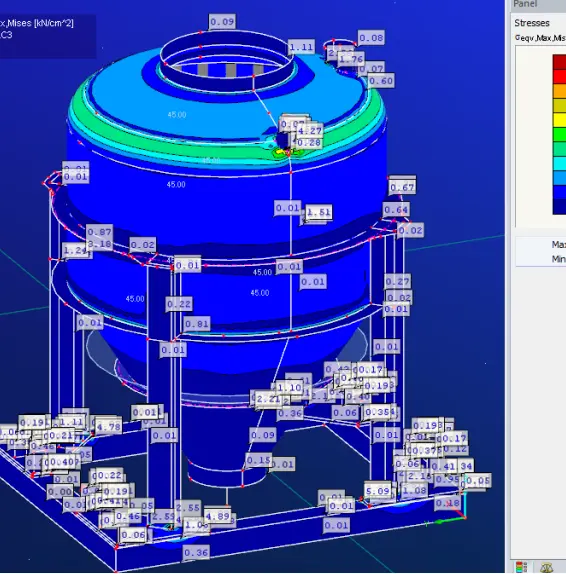Screen dimensions: 566x574
Task: Select the cyan swatch in the legend
Action: point(559,163)
